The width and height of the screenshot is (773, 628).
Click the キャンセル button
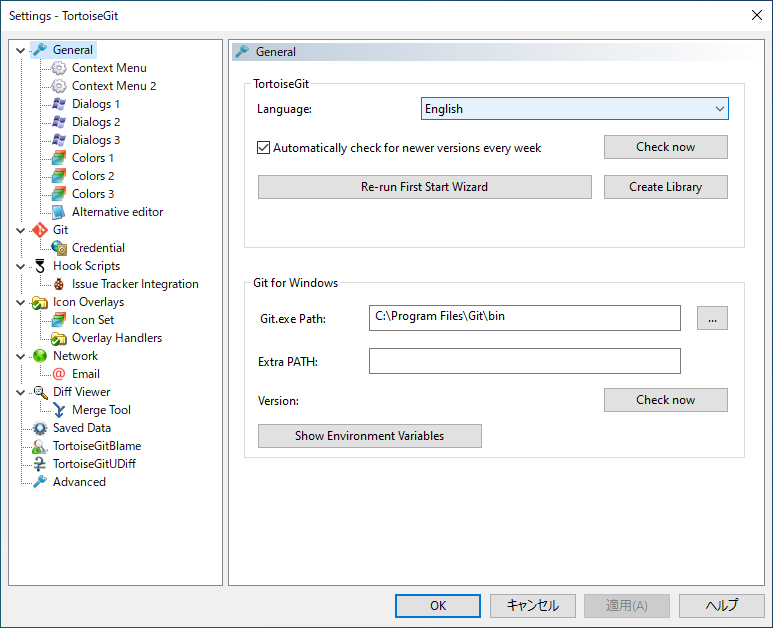click(x=532, y=605)
